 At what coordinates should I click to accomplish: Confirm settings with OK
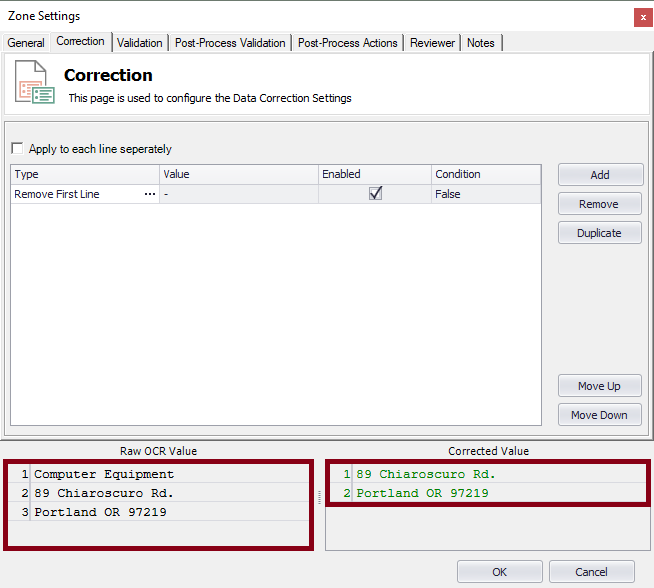(499, 572)
